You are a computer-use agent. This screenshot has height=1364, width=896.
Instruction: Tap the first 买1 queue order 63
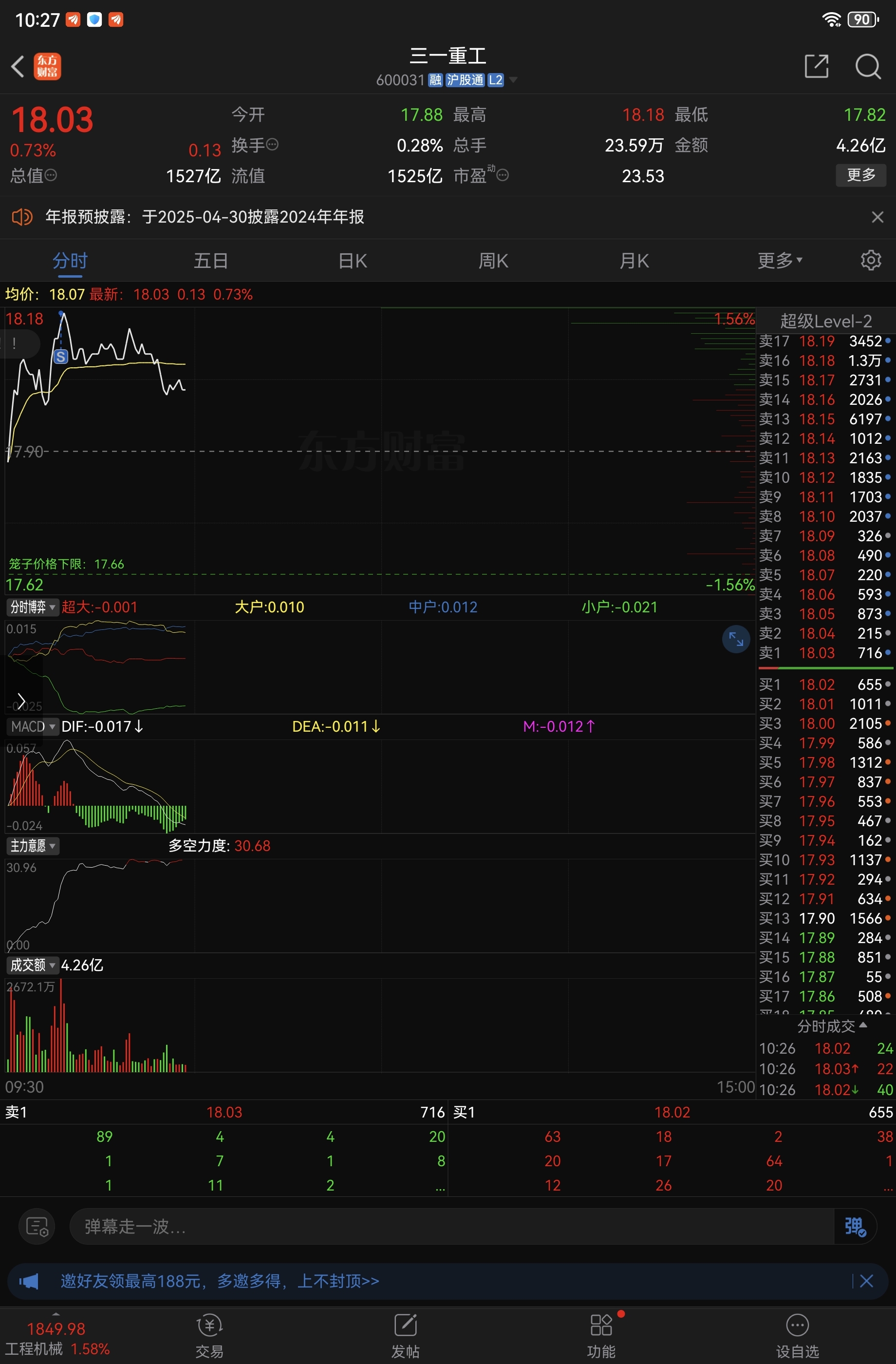pos(552,1137)
